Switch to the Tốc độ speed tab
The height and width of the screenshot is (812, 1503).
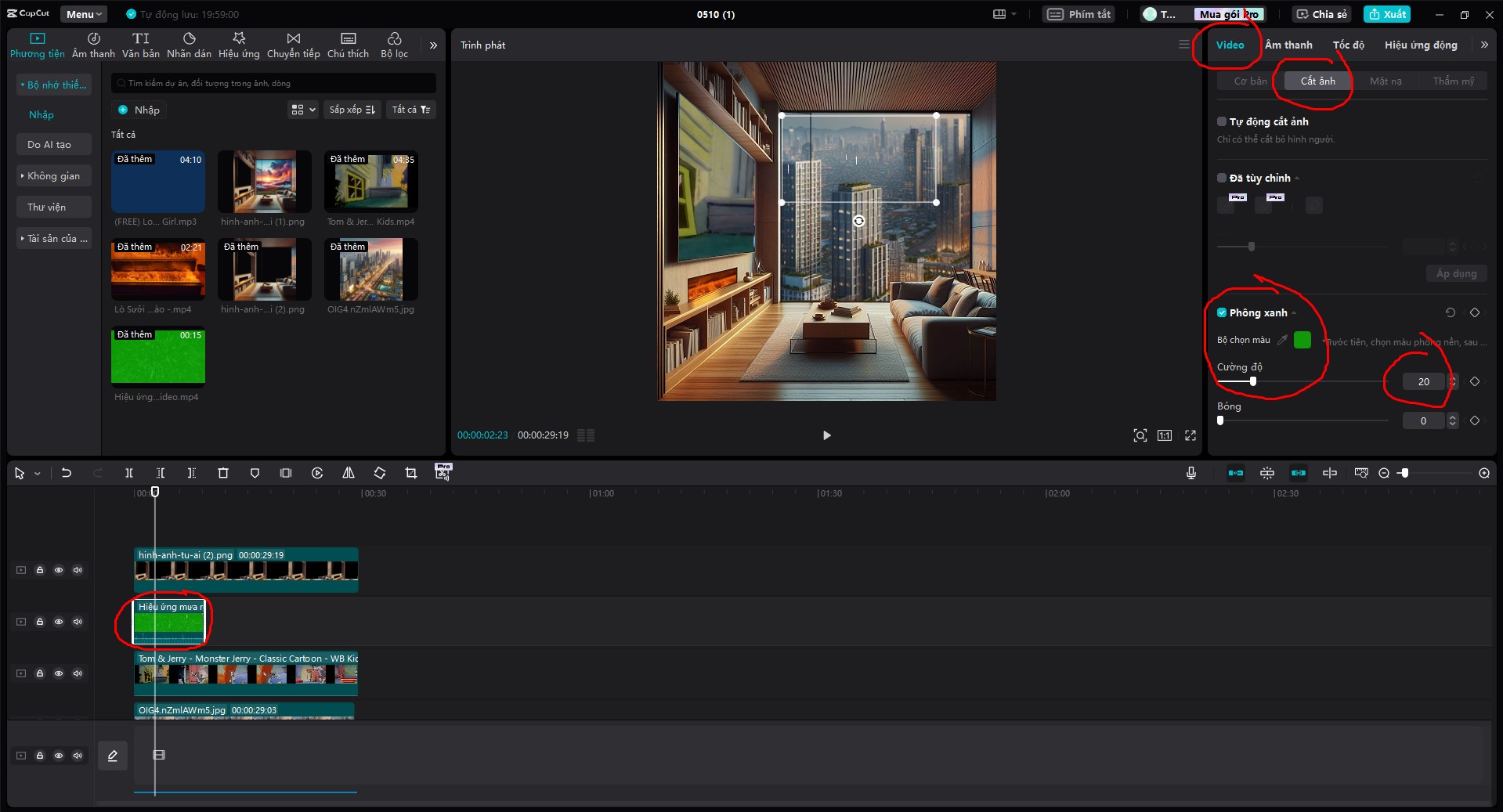point(1349,45)
